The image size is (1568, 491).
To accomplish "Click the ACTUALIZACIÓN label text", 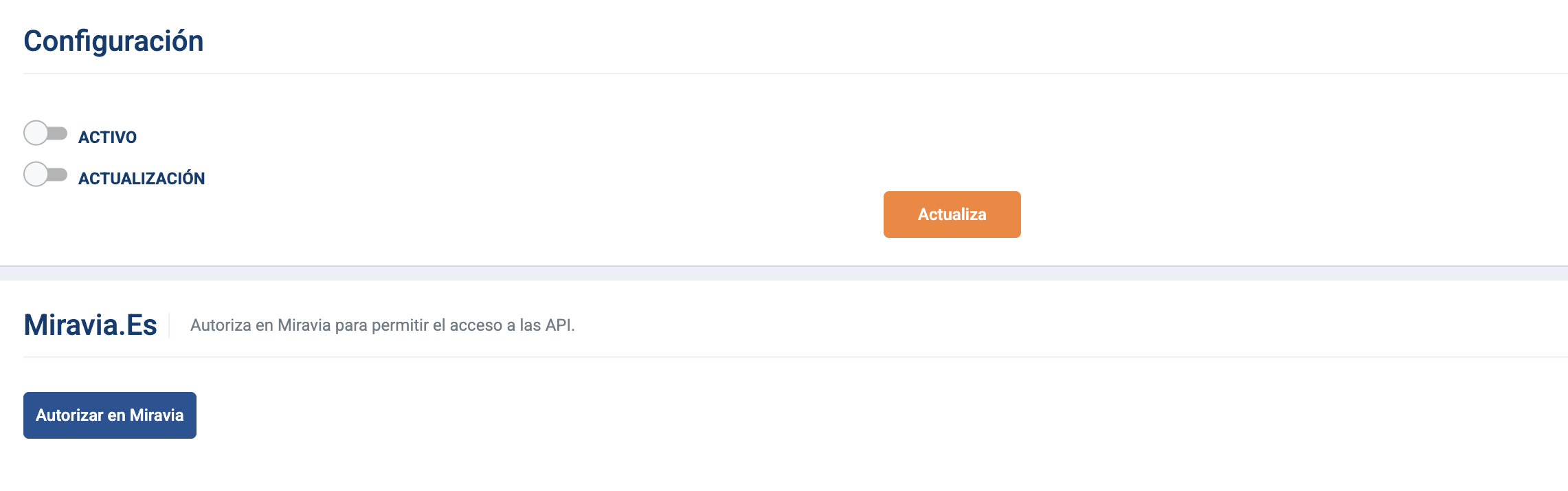I will pos(142,179).
